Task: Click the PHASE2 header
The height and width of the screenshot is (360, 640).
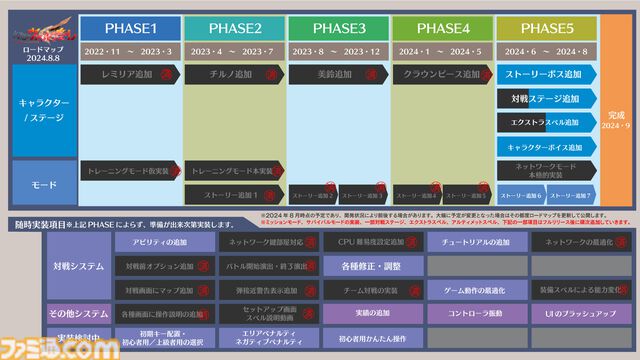Action: 235,28
